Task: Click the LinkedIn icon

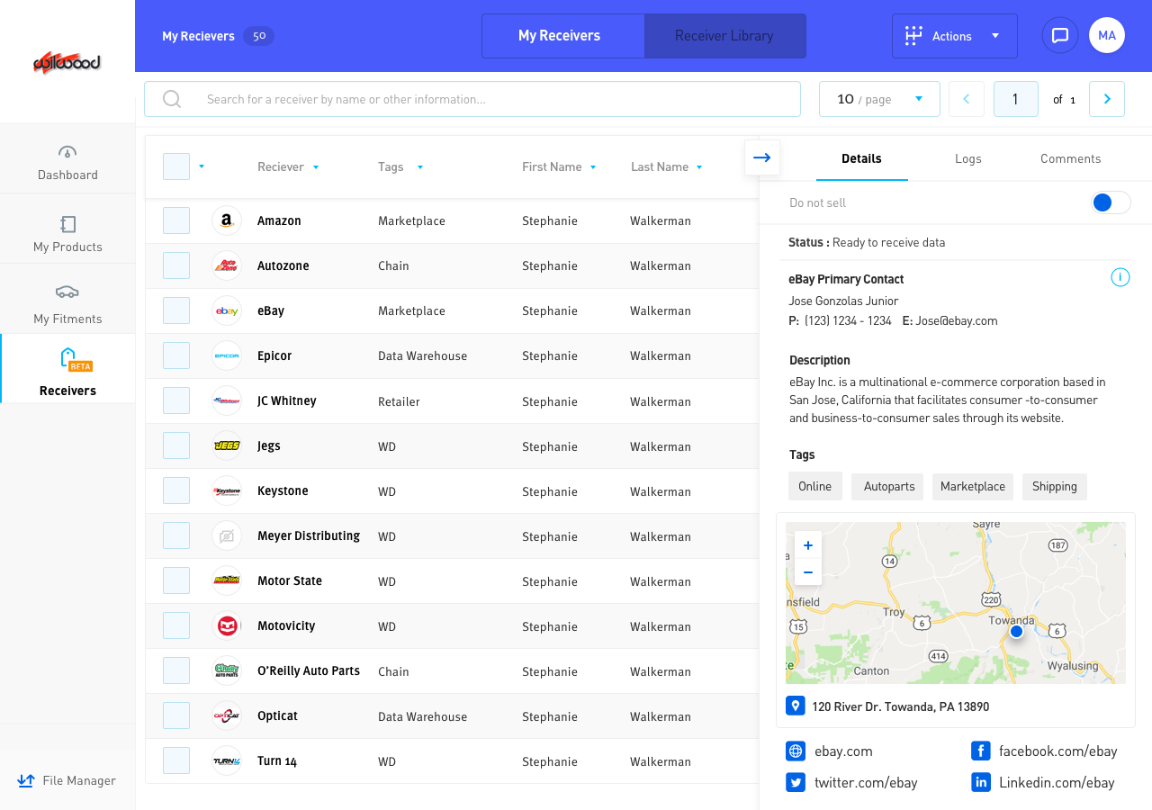Action: pyautogui.click(x=980, y=782)
